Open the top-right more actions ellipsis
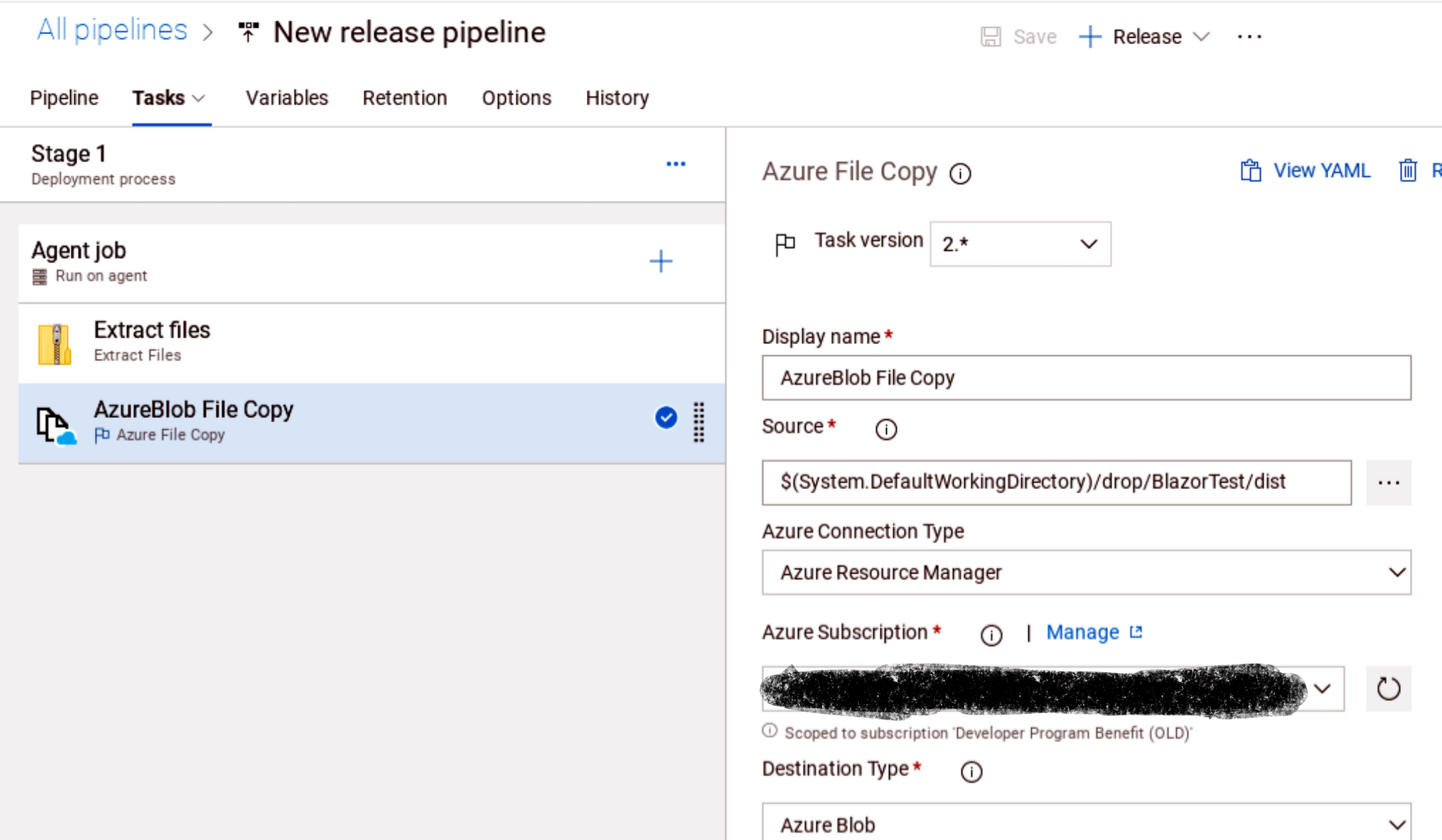 [x=1249, y=37]
